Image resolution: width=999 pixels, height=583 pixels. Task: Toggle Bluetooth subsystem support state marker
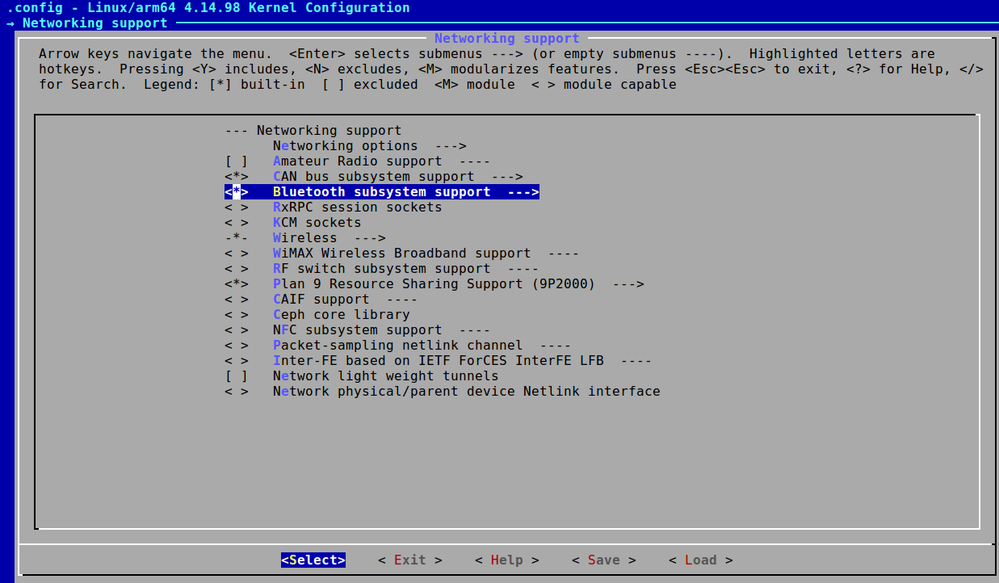[x=236, y=192]
